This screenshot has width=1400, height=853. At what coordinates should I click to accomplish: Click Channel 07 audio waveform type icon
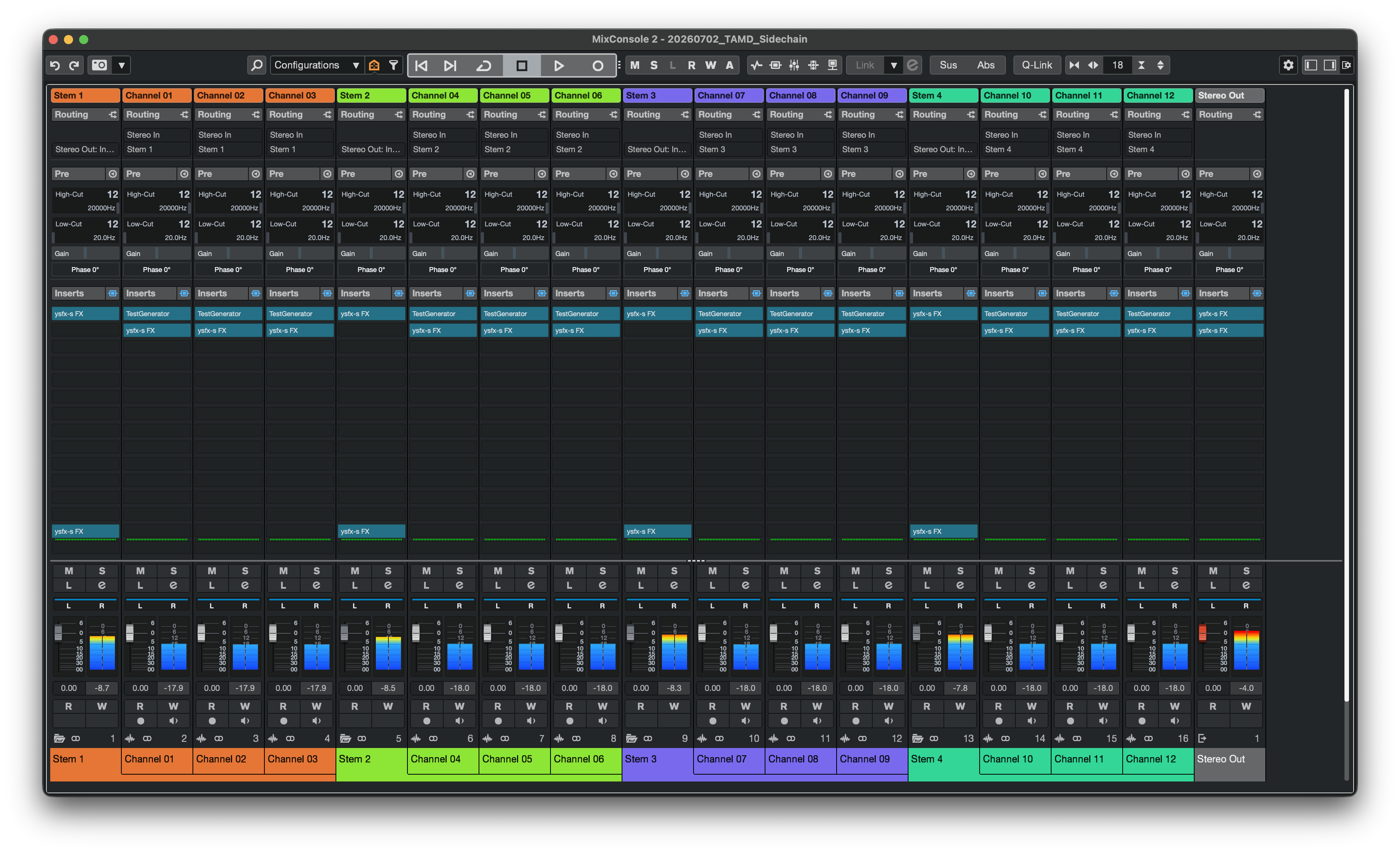702,739
